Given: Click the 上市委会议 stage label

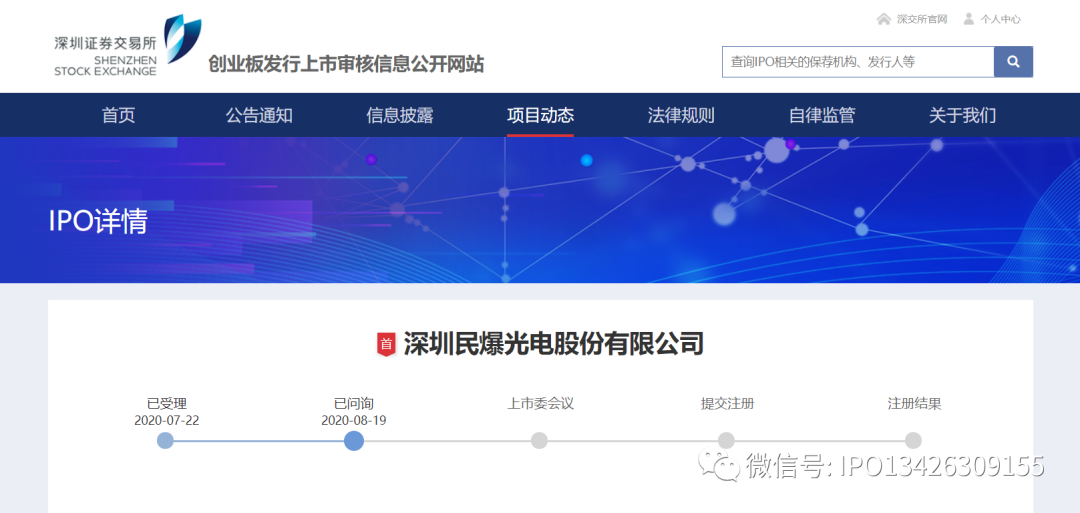Looking at the screenshot, I should [541, 404].
